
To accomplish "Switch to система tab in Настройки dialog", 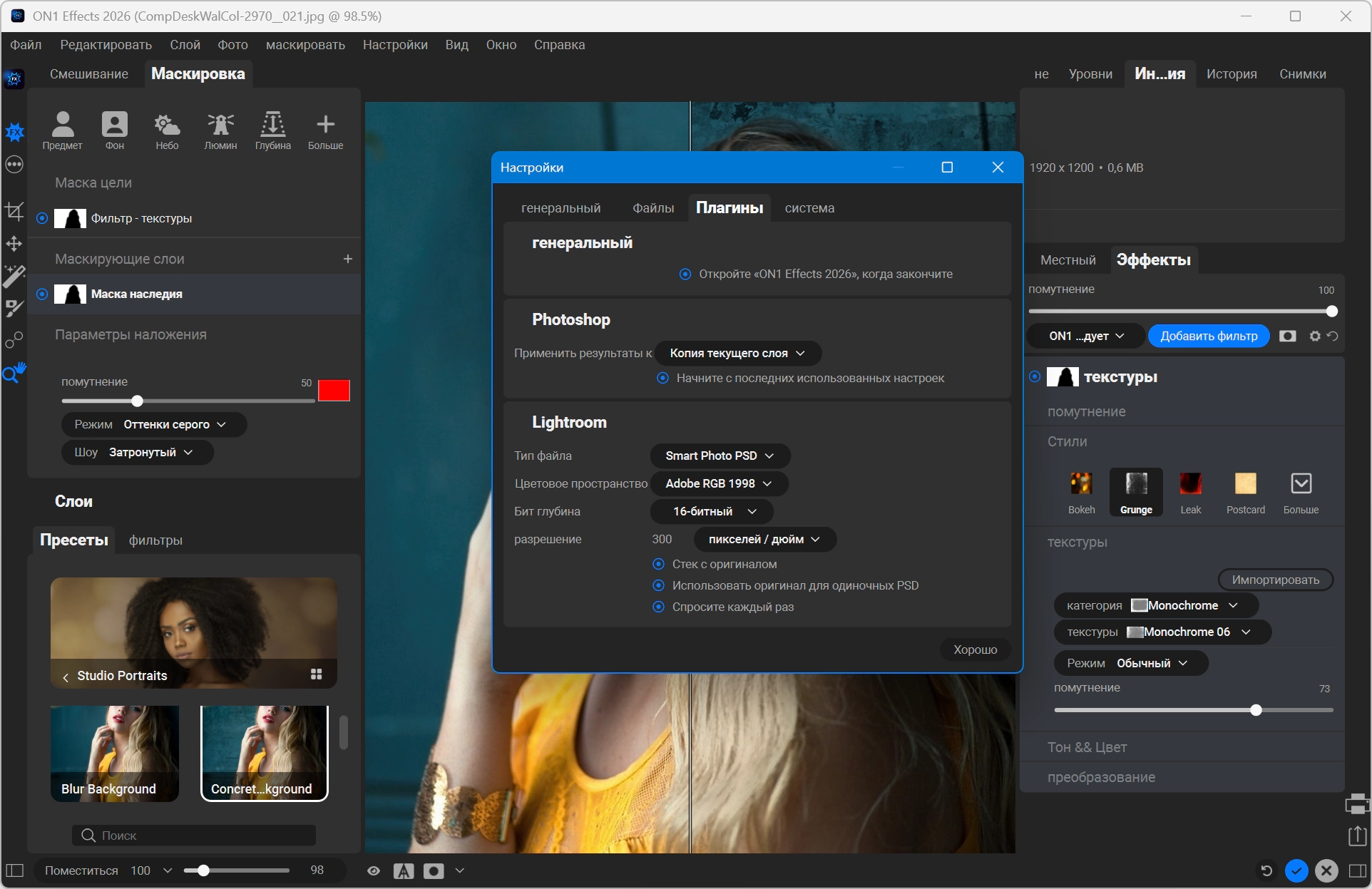I will tap(809, 208).
